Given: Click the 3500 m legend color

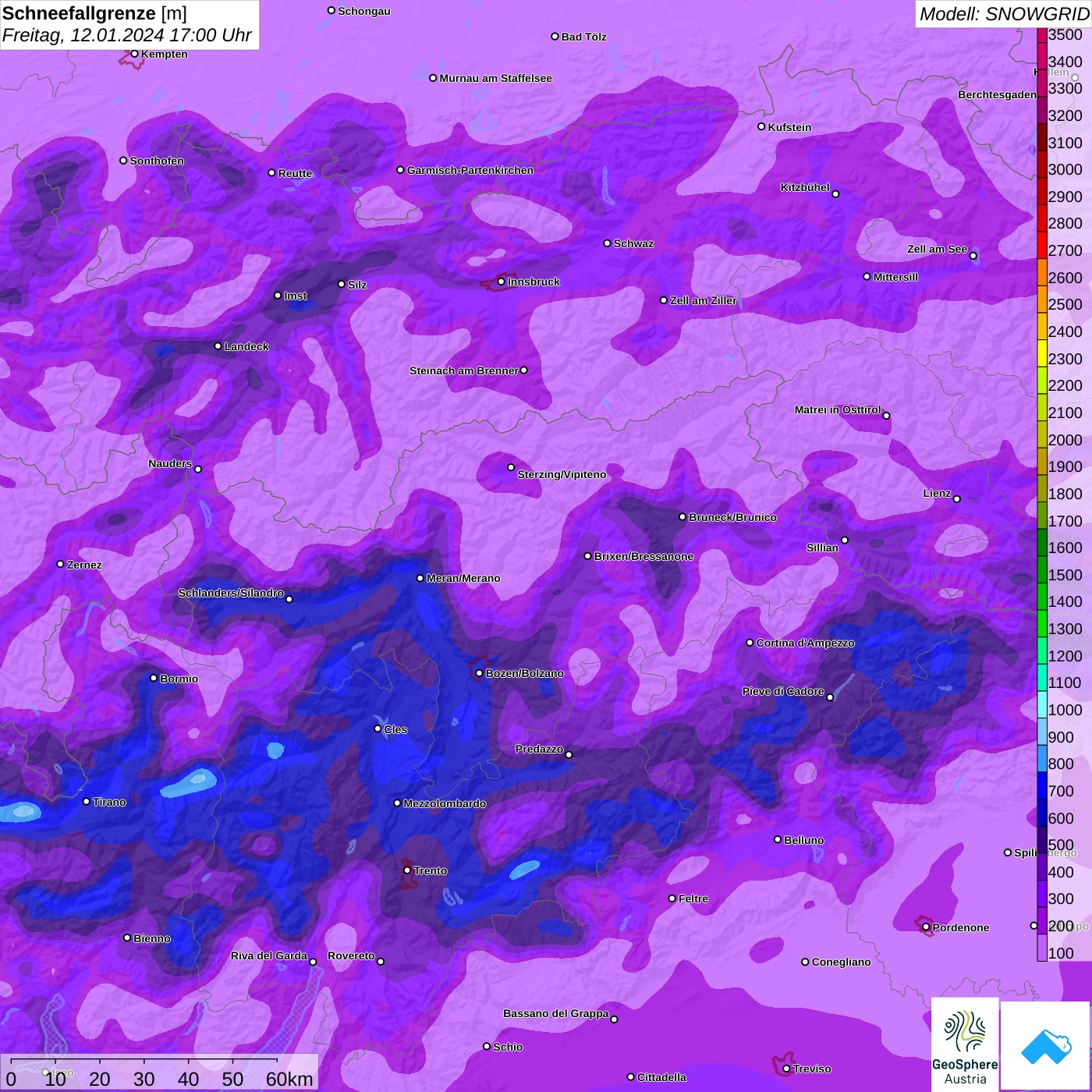Looking at the screenshot, I should (x=1042, y=34).
